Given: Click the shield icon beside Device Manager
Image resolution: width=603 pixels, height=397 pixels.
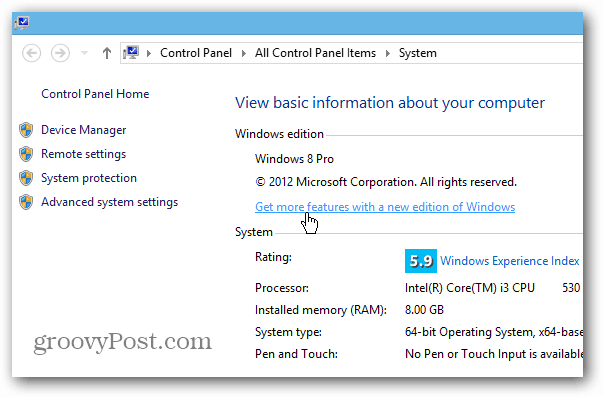Looking at the screenshot, I should click(26, 130).
